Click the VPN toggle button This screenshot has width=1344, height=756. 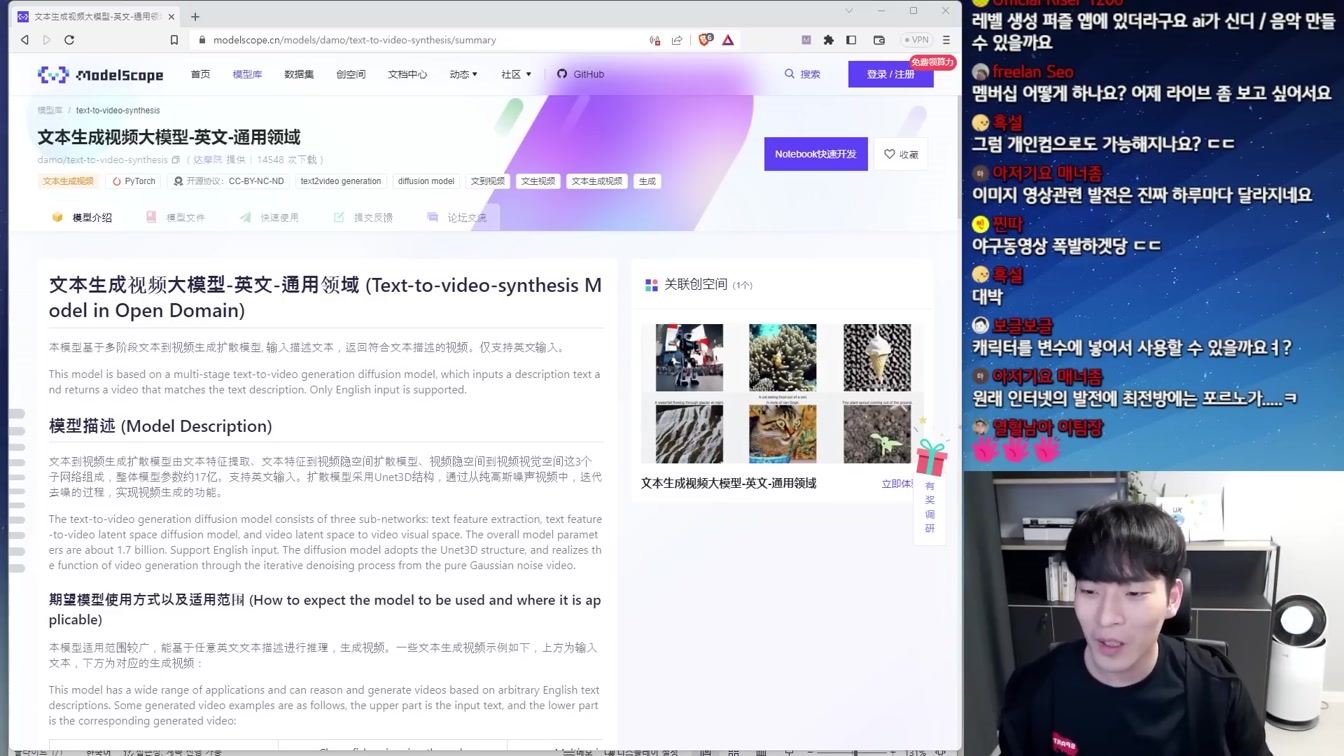point(916,40)
